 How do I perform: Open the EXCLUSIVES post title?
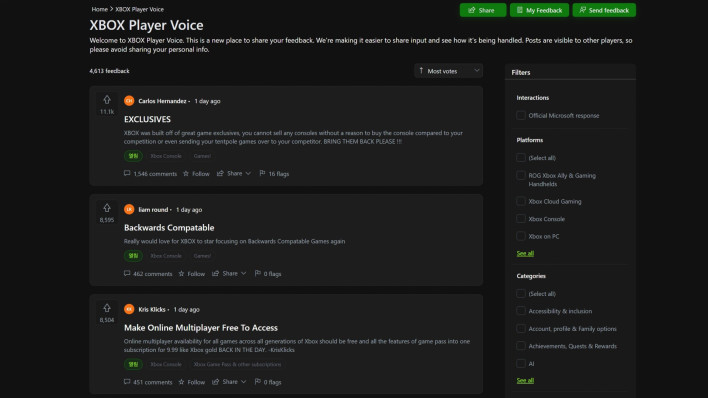(x=147, y=119)
